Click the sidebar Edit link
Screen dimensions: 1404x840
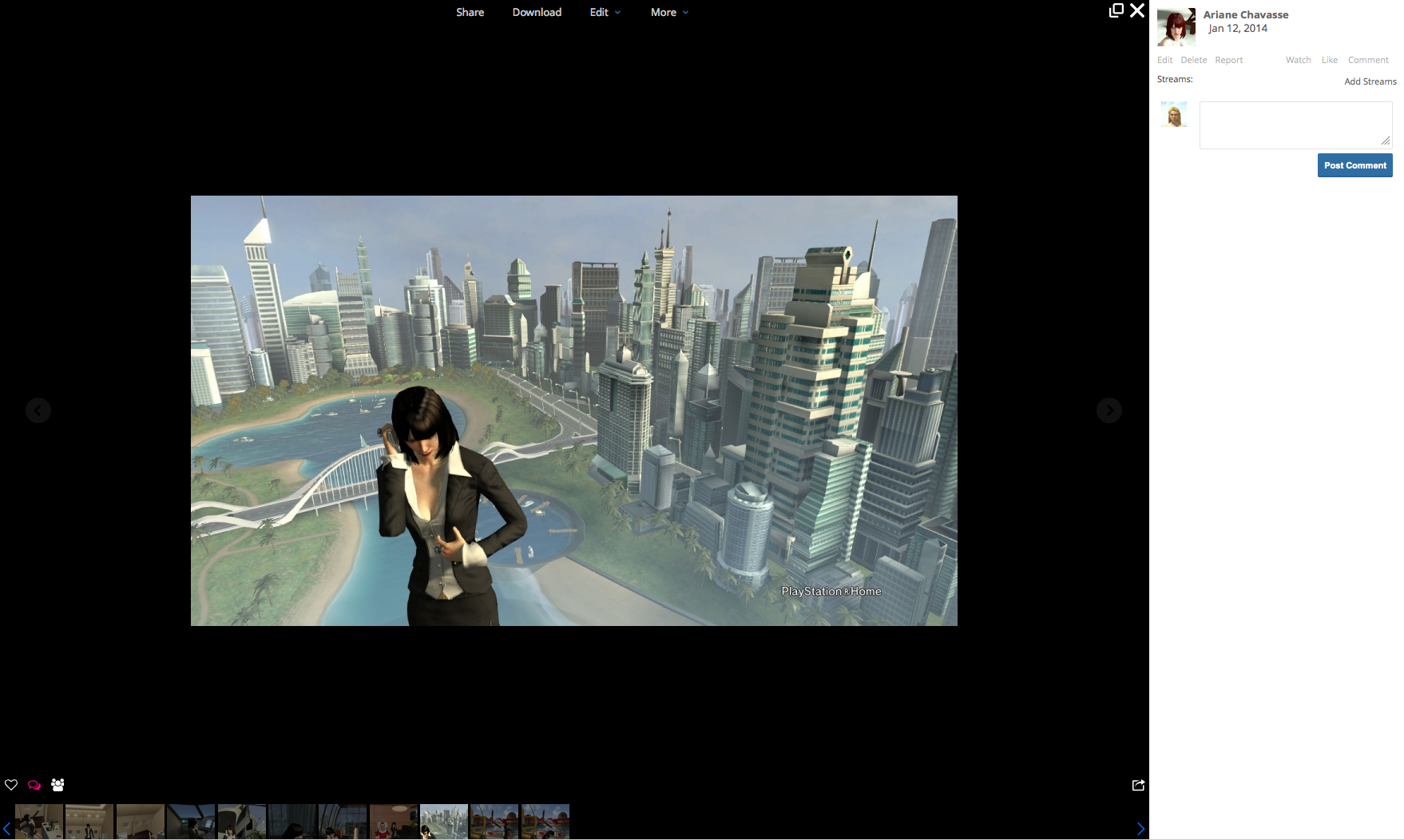click(1164, 60)
